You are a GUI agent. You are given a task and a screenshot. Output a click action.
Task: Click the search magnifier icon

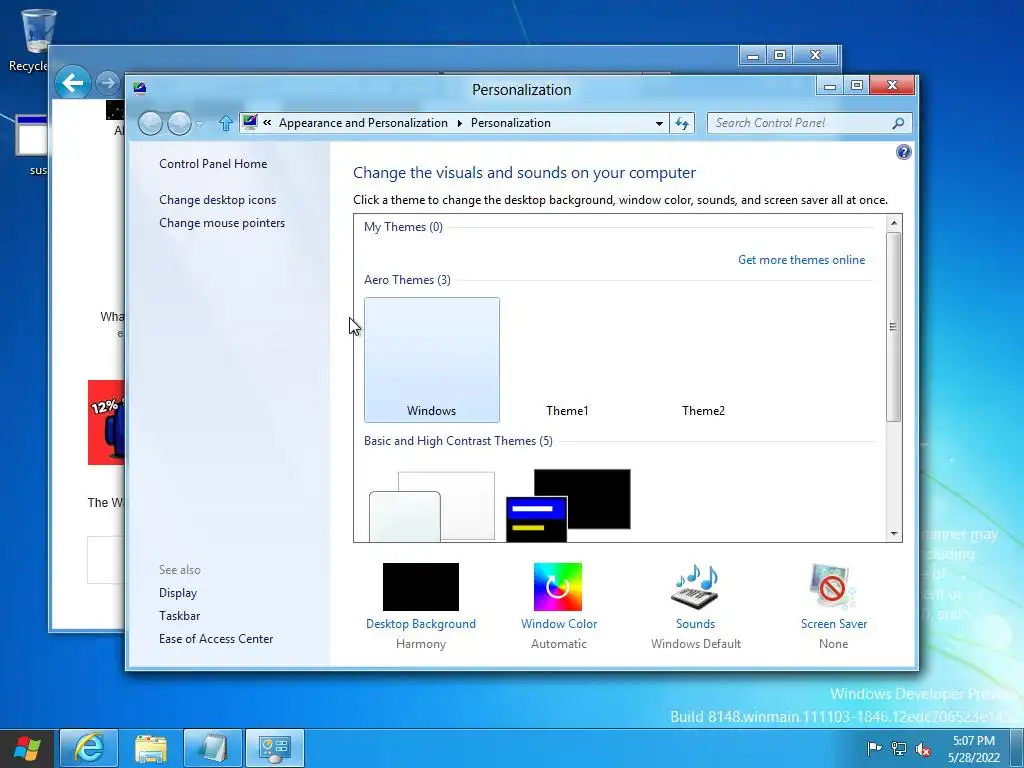point(899,123)
